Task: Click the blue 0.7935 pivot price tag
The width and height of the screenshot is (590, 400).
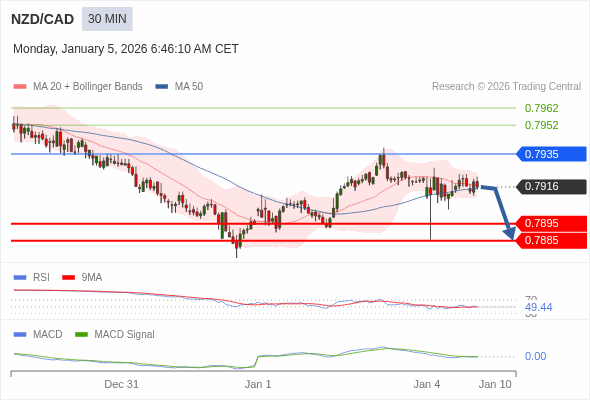Action: click(552, 154)
